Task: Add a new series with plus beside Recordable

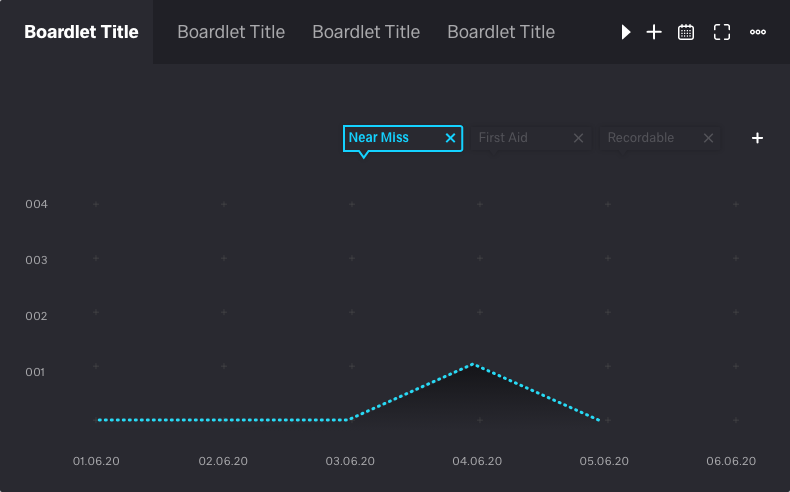Action: [x=757, y=138]
